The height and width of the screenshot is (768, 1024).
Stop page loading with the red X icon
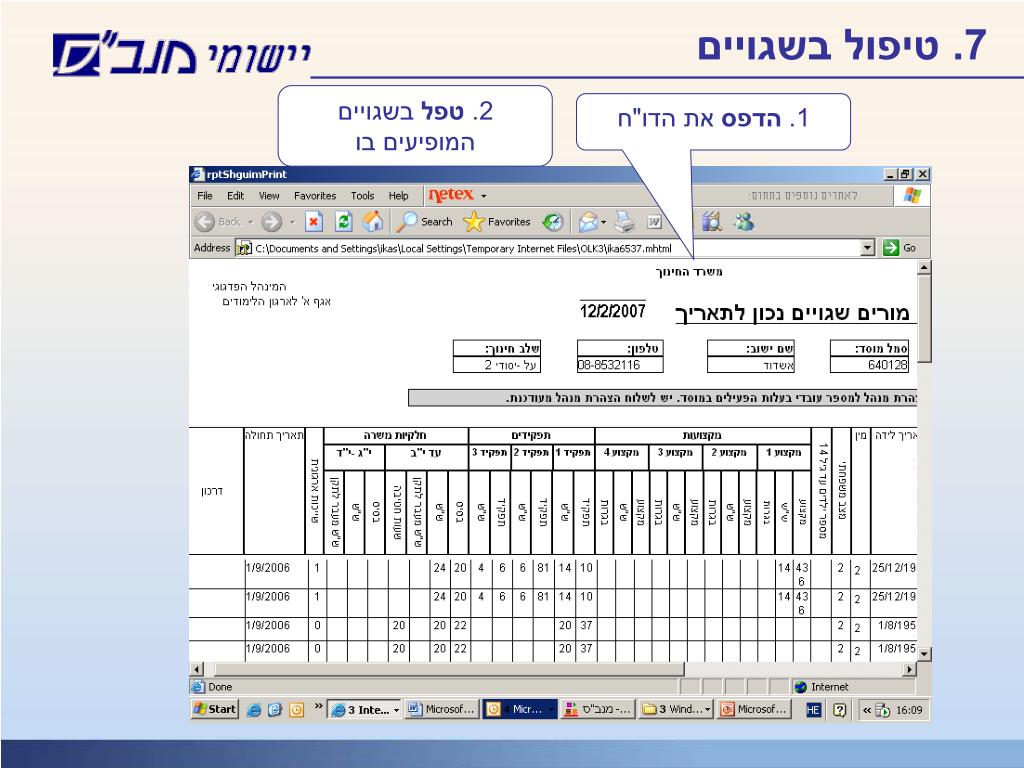click(x=314, y=222)
